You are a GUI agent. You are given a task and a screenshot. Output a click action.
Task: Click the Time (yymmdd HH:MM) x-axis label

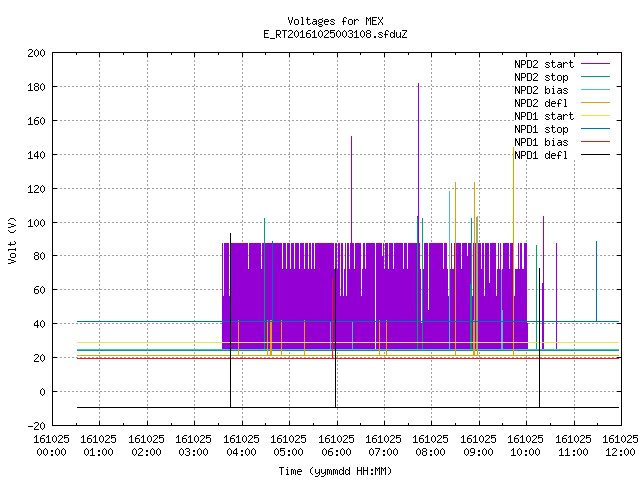click(335, 471)
